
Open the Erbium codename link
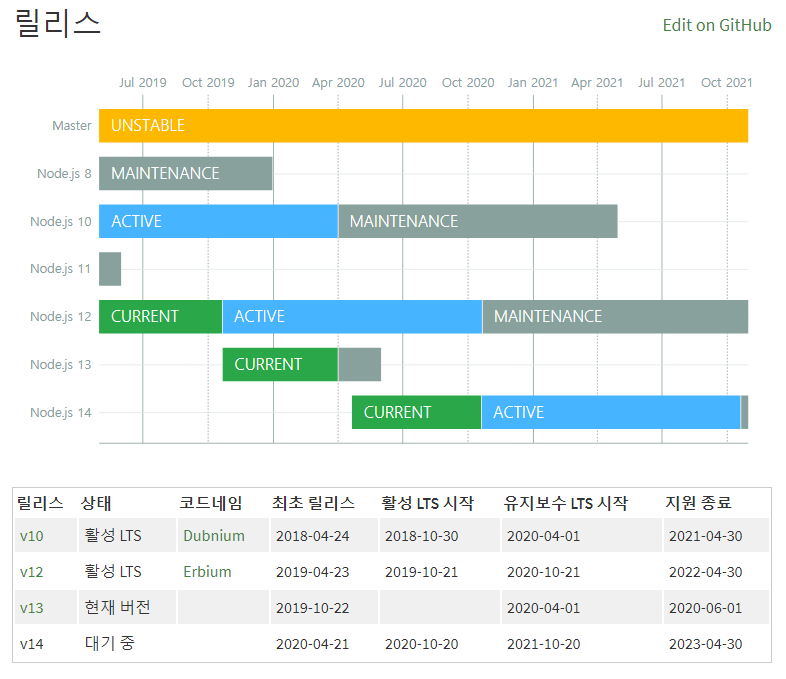[208, 572]
